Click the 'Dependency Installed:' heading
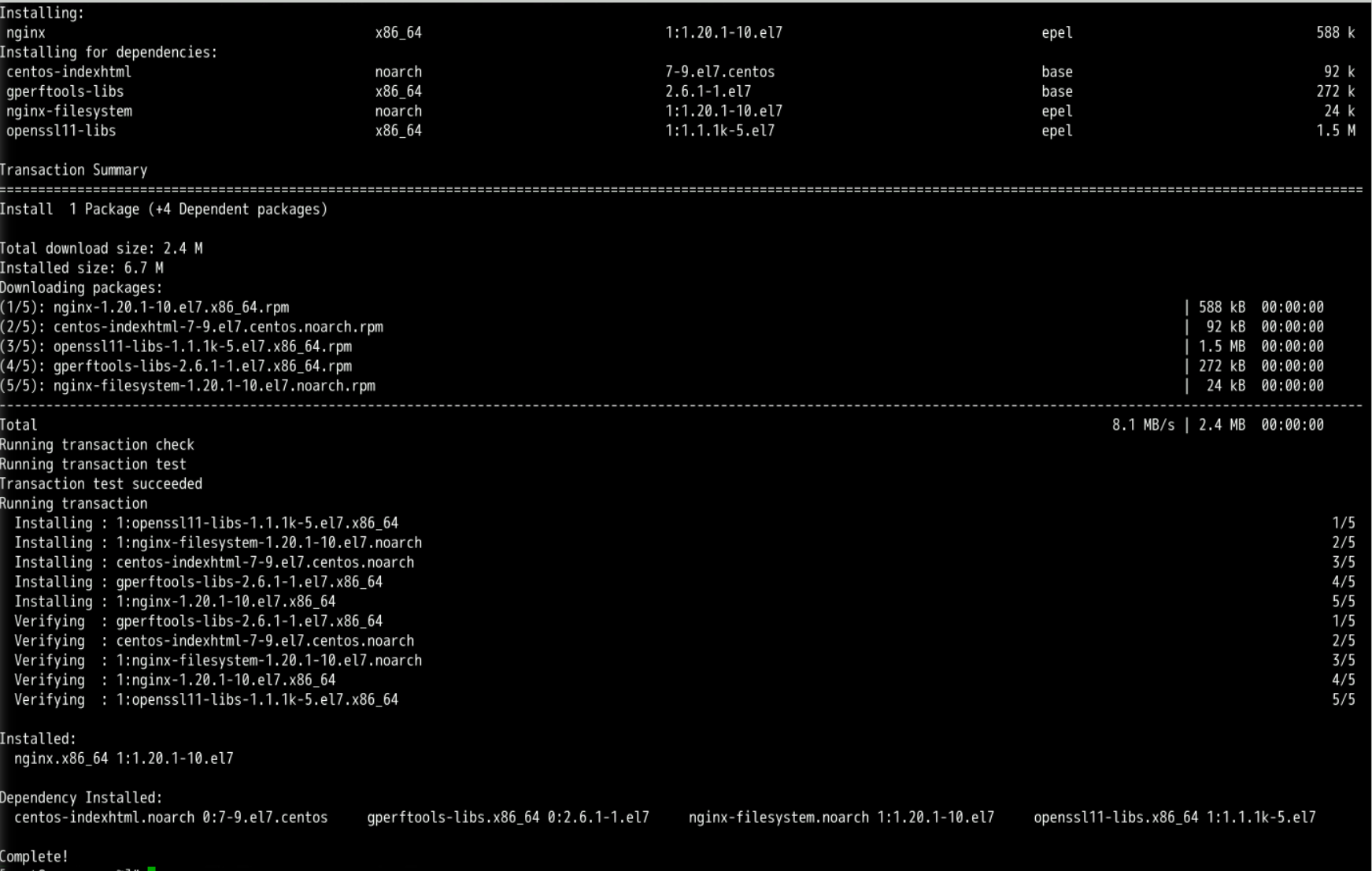The image size is (1372, 871). click(81, 798)
